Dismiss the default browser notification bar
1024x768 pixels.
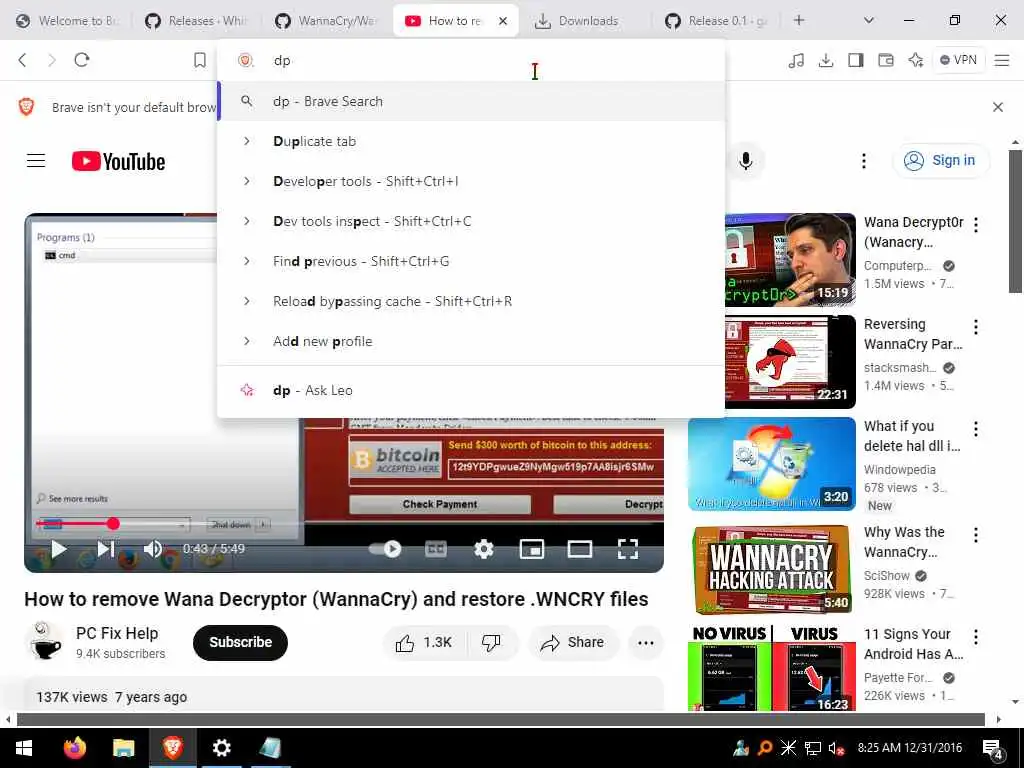[x=998, y=107]
